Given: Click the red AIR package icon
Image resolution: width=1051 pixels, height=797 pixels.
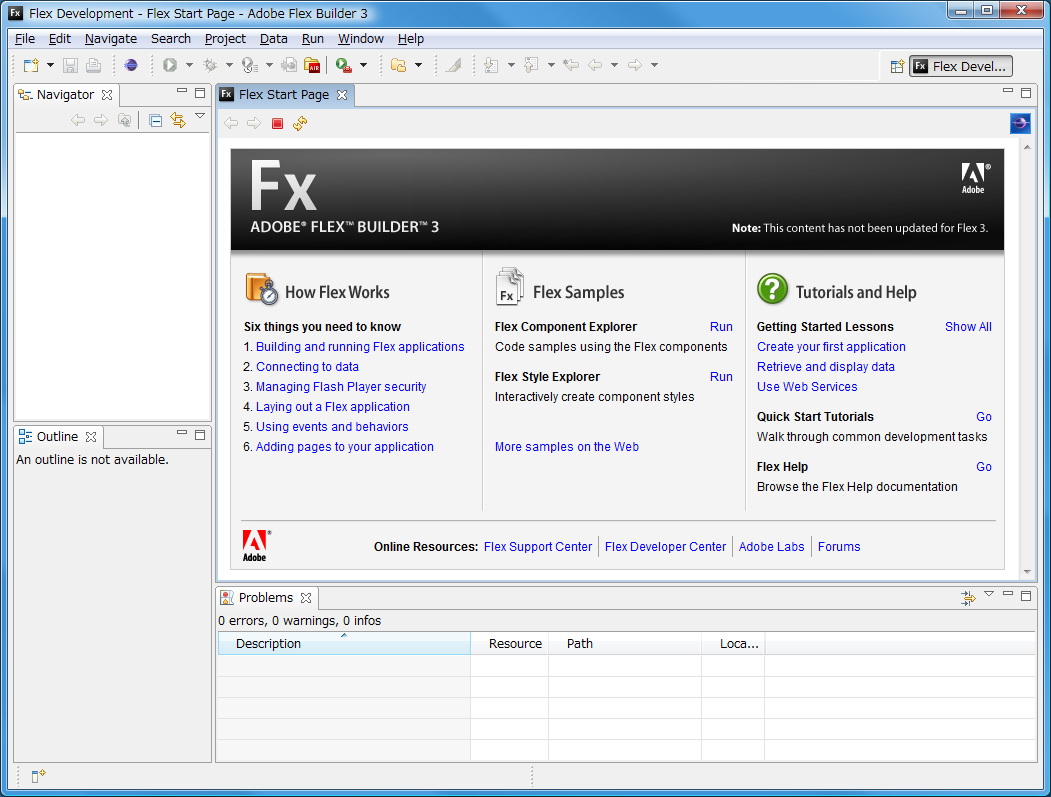Looking at the screenshot, I should click(x=312, y=65).
